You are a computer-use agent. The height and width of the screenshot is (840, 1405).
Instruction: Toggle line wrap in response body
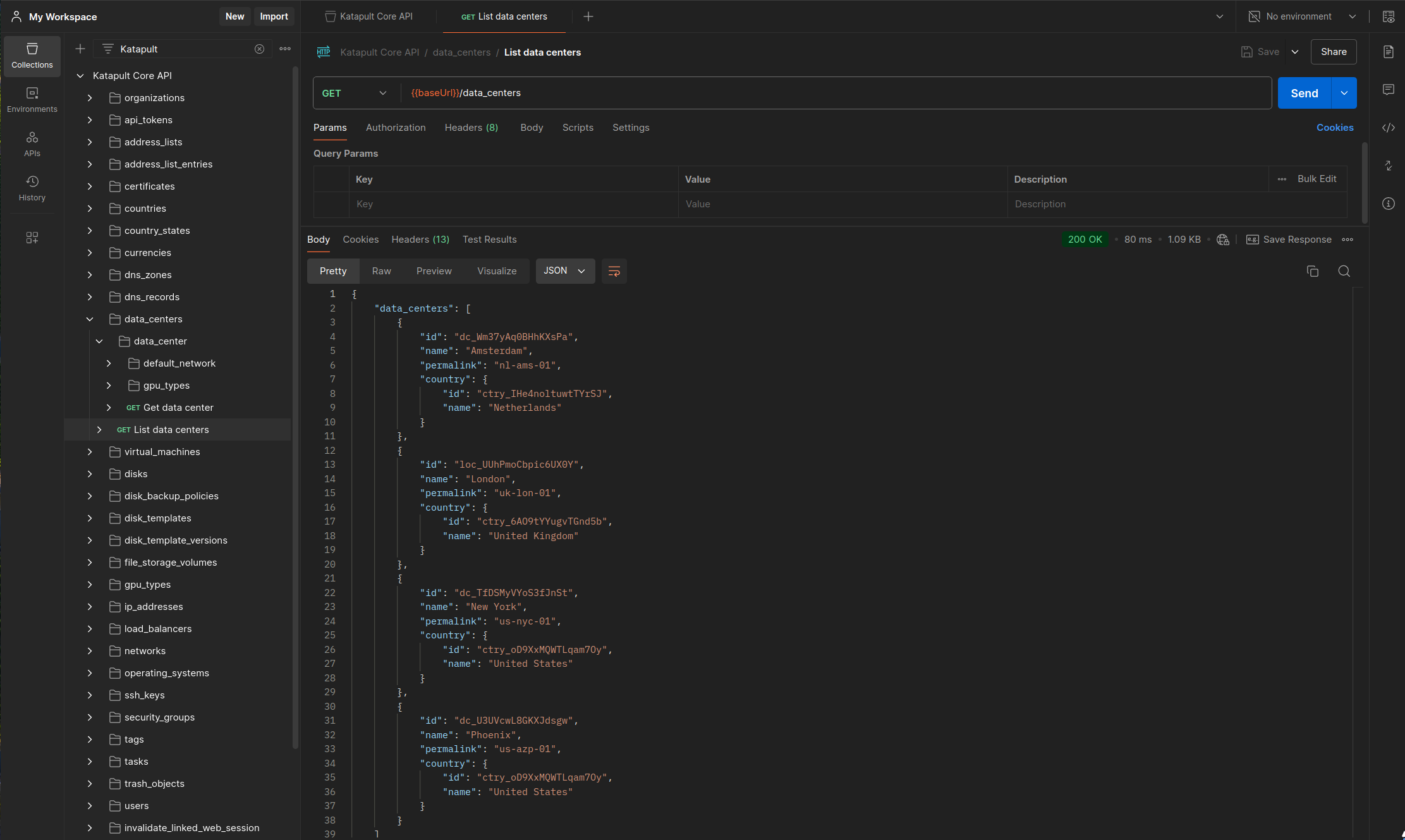(x=614, y=271)
